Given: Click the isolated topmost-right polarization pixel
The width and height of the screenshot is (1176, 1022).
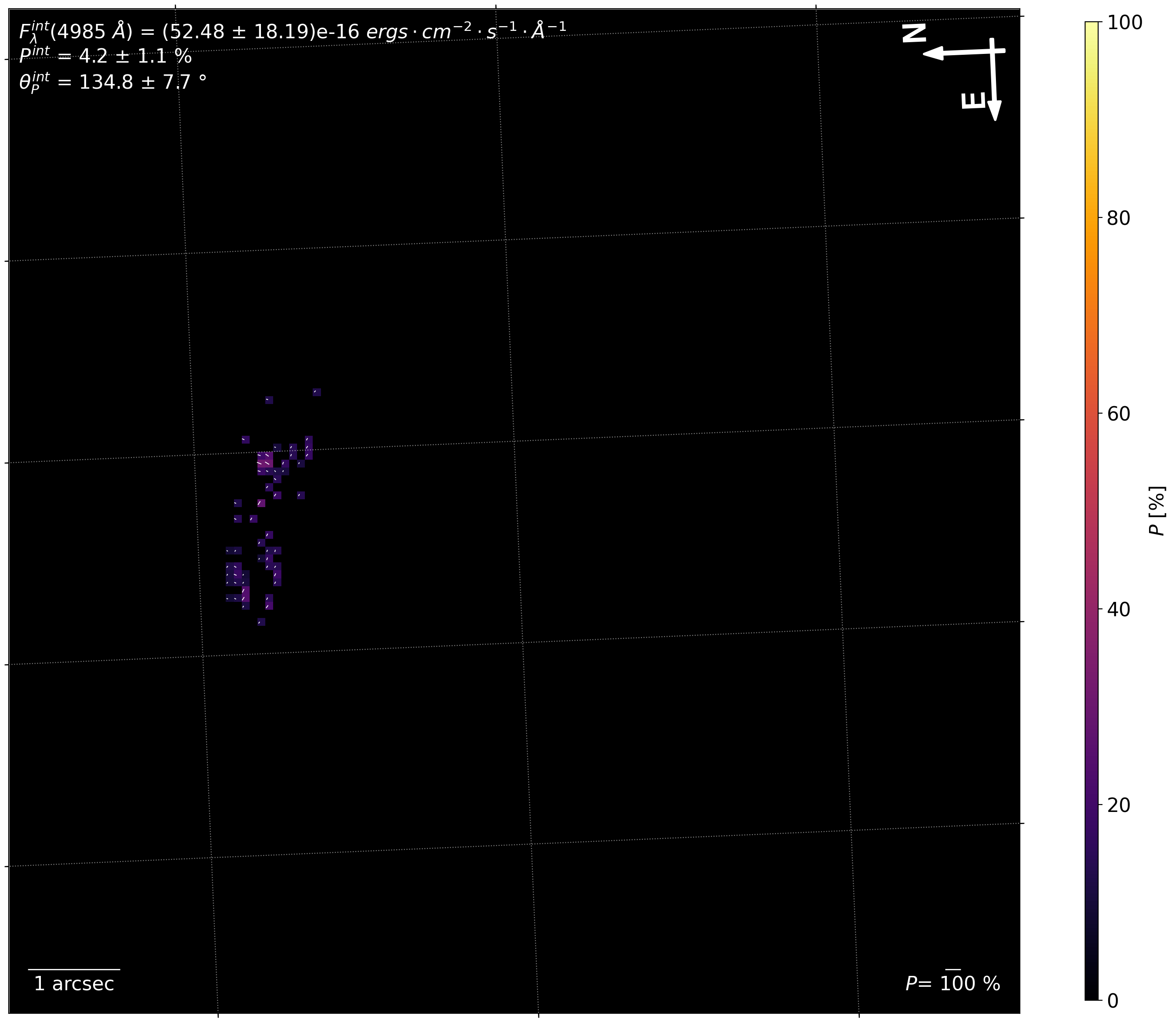Looking at the screenshot, I should (317, 392).
